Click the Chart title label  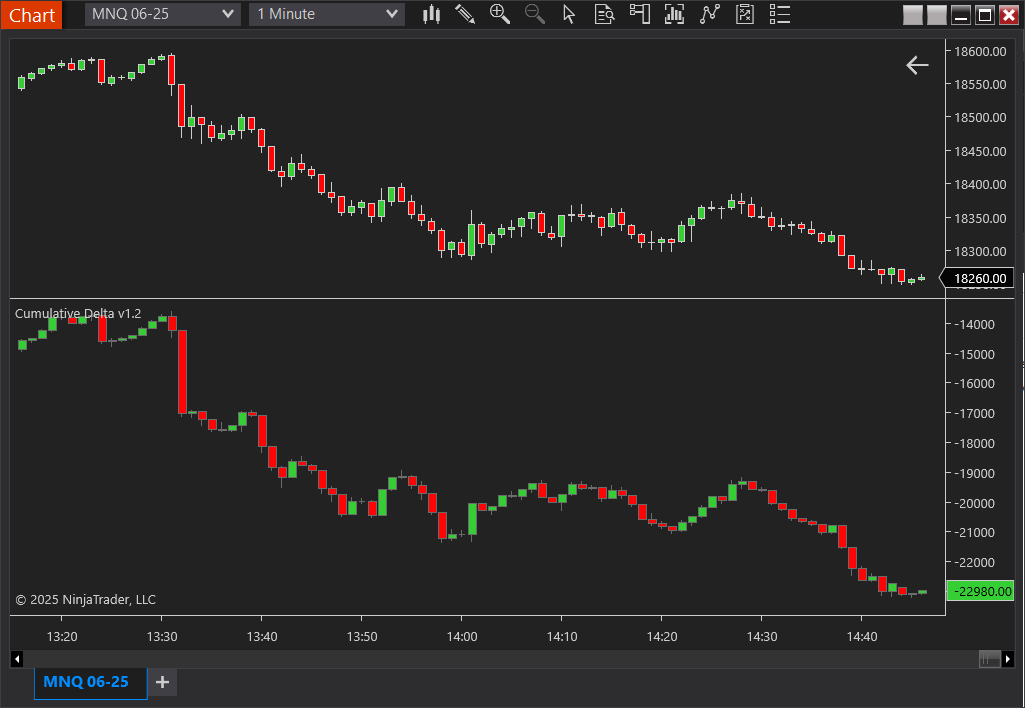tap(32, 14)
